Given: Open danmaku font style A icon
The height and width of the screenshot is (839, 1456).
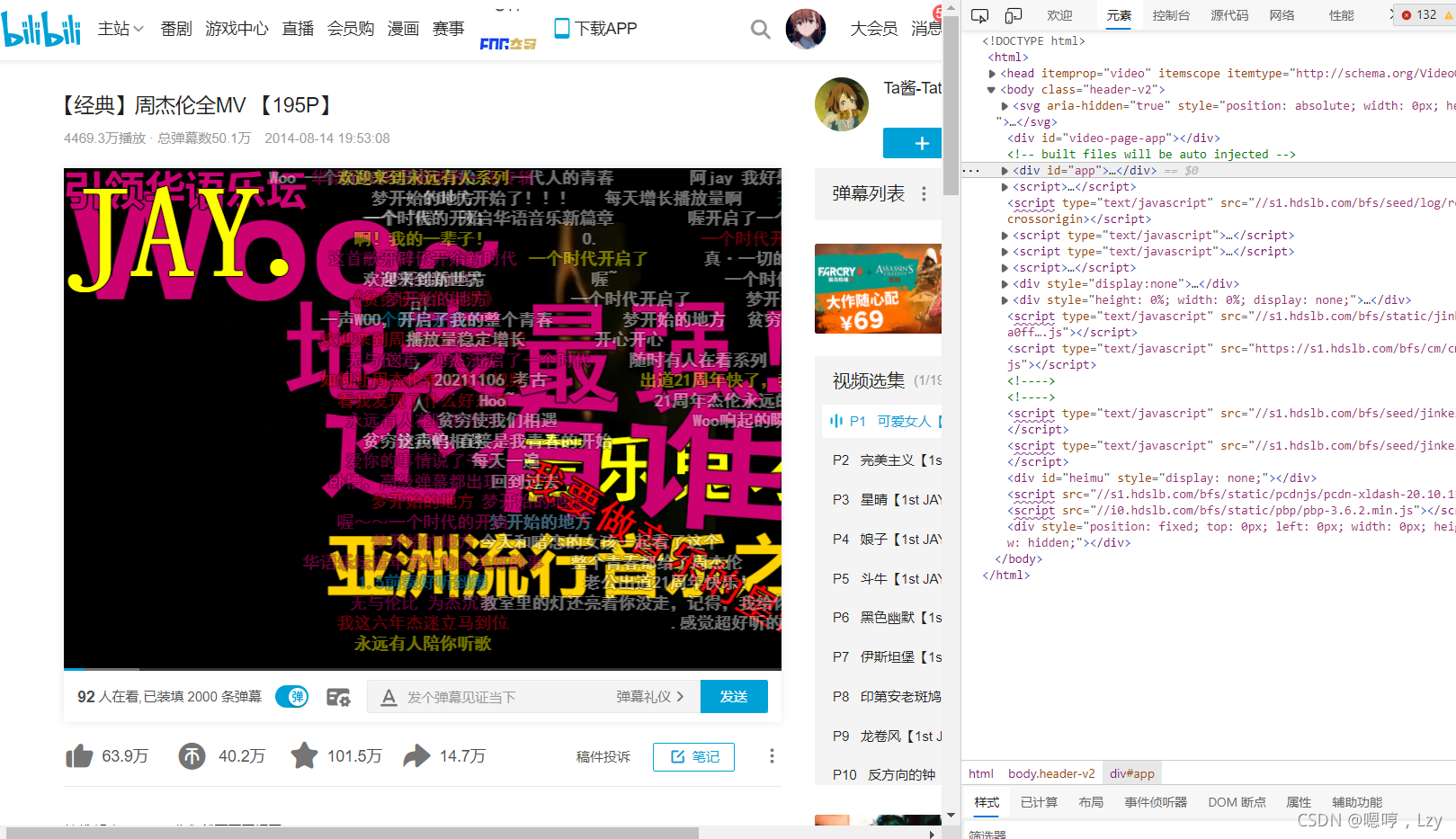Looking at the screenshot, I should 389,697.
